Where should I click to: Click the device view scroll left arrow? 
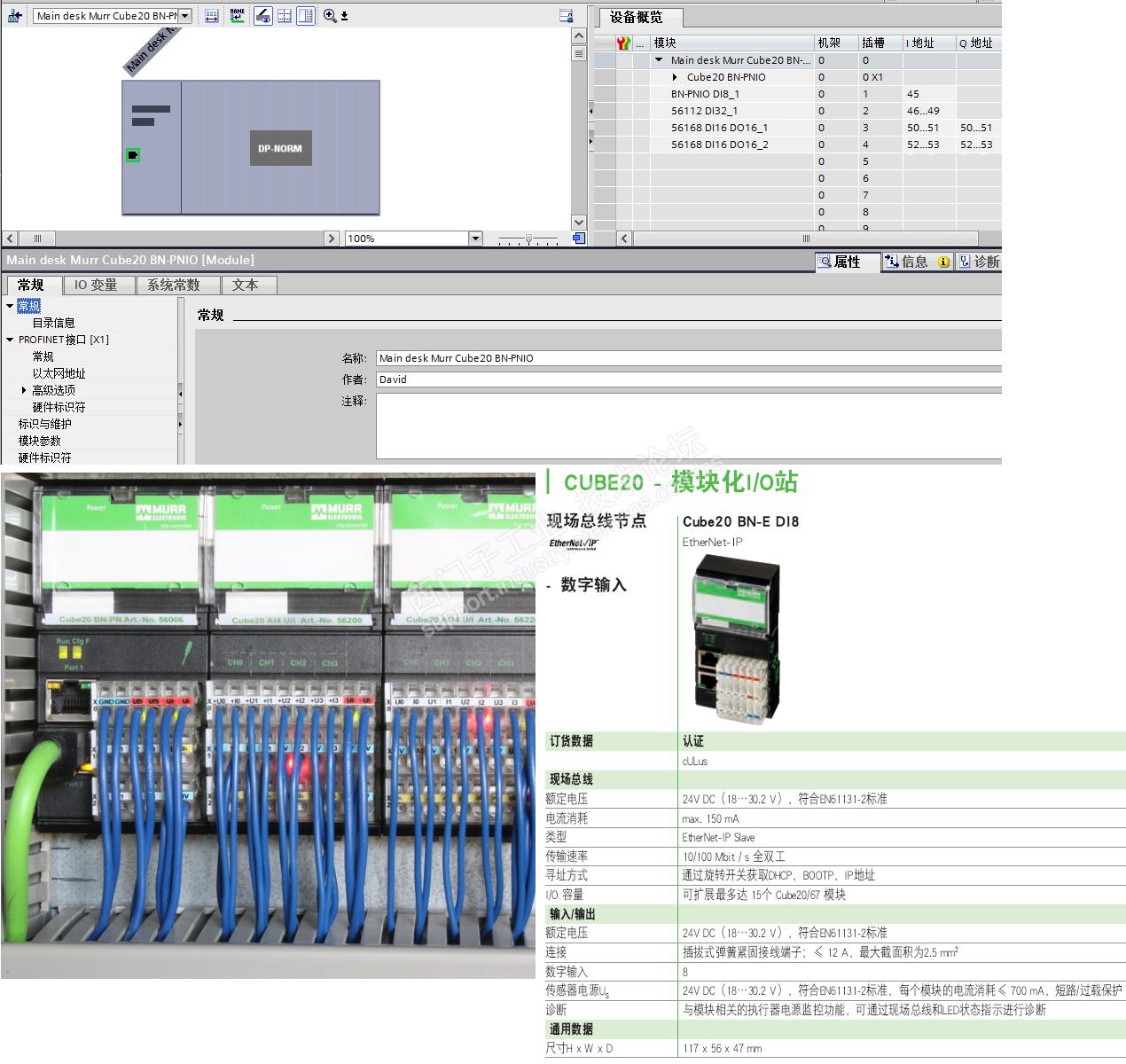(11, 239)
